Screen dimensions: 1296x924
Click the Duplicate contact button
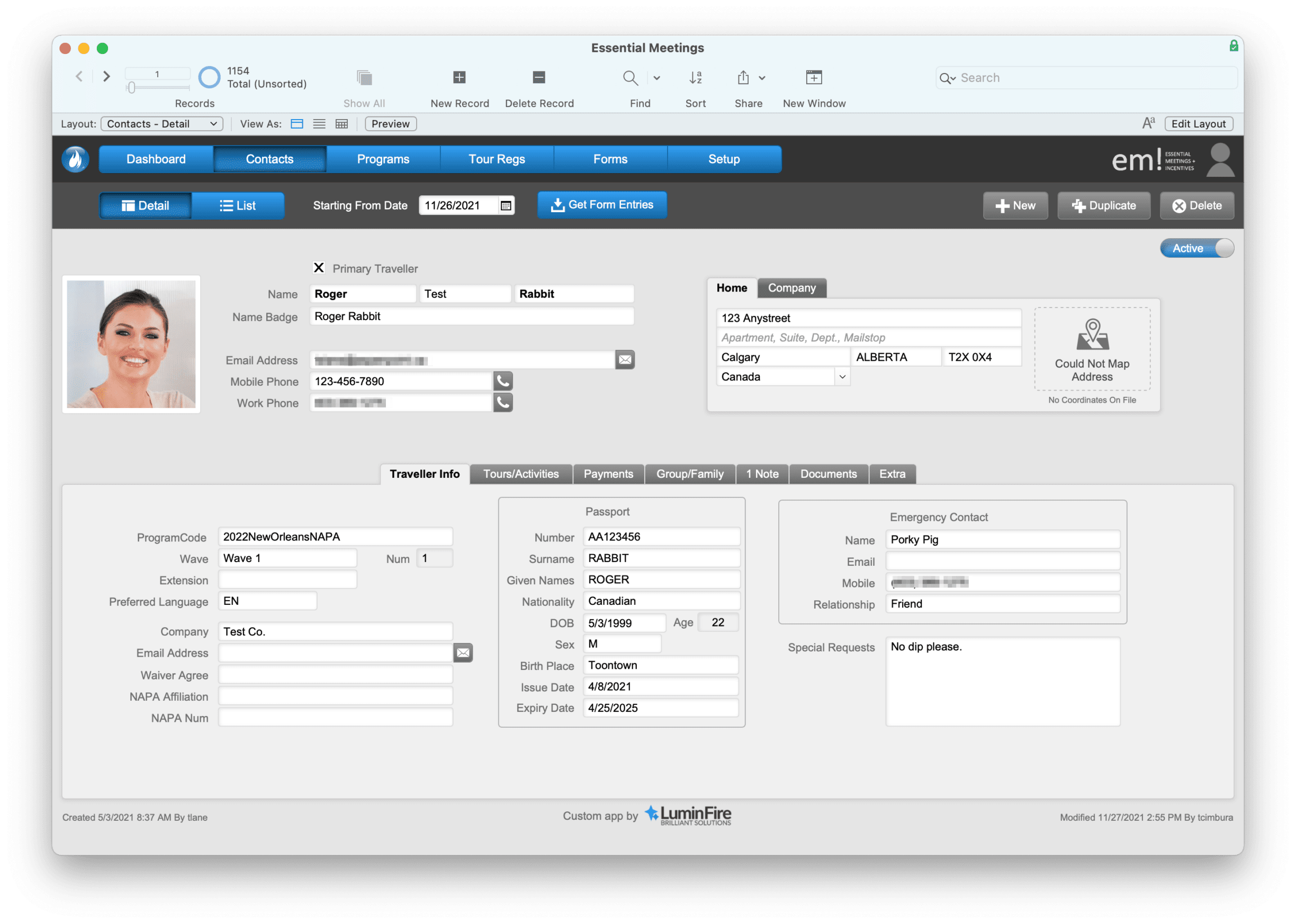1104,206
